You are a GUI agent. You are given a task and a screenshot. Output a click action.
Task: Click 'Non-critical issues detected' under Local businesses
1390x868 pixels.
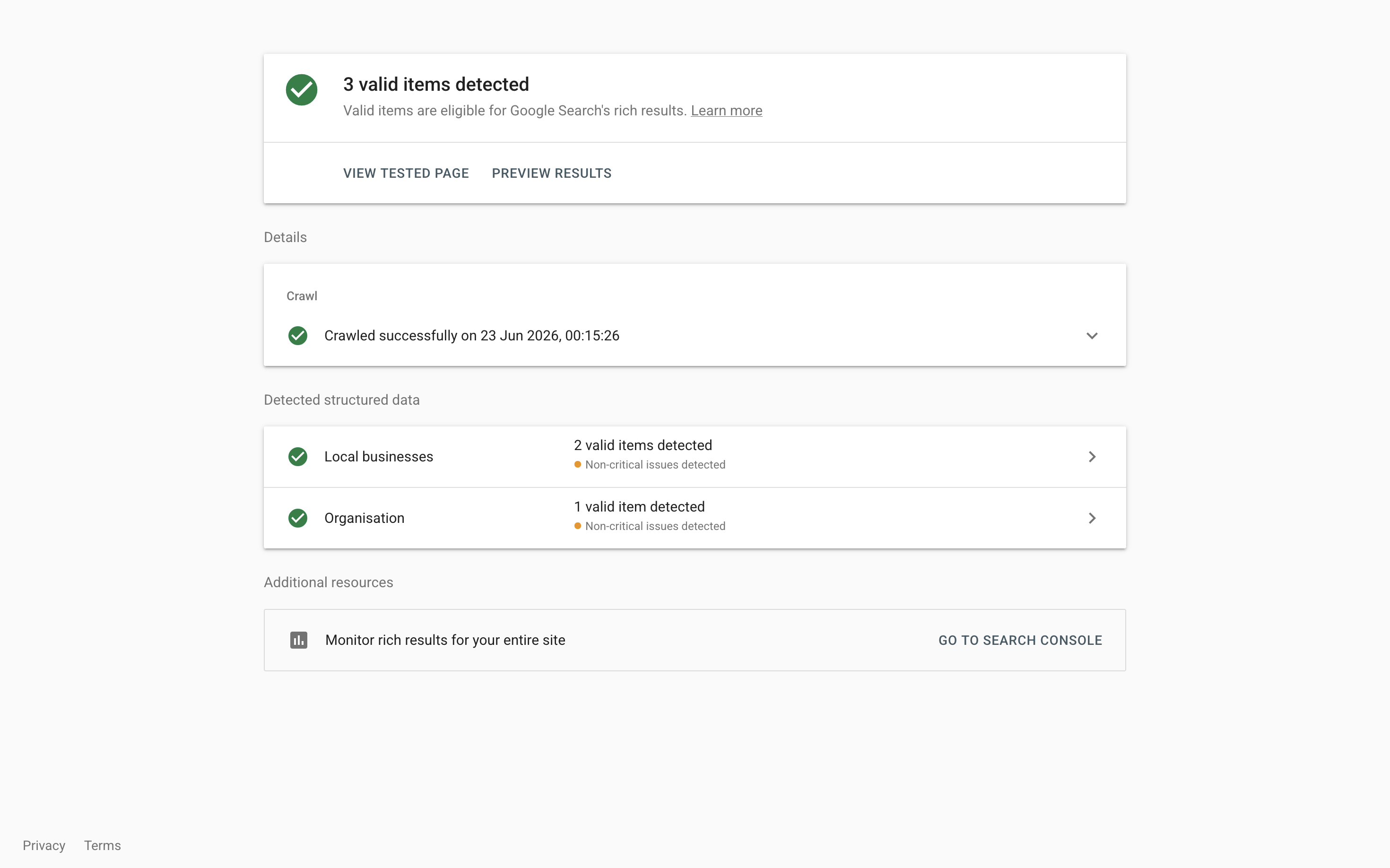[655, 464]
